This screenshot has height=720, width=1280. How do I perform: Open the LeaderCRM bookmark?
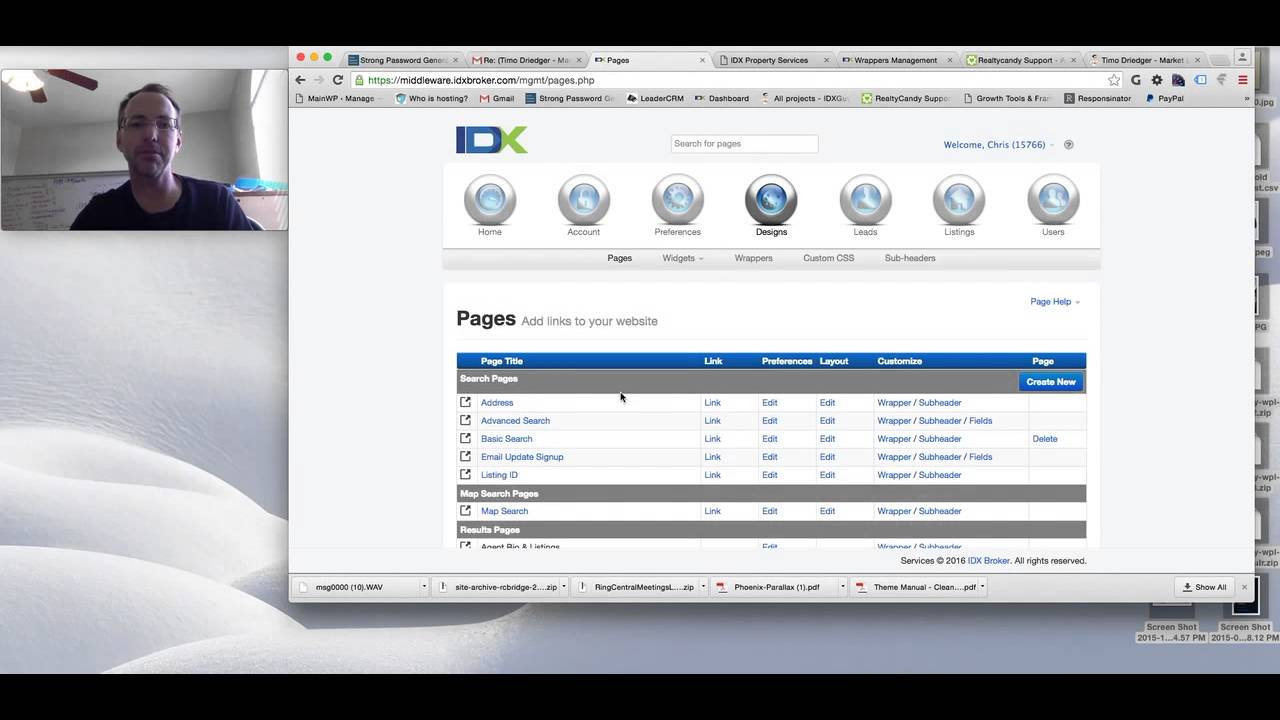coord(656,99)
